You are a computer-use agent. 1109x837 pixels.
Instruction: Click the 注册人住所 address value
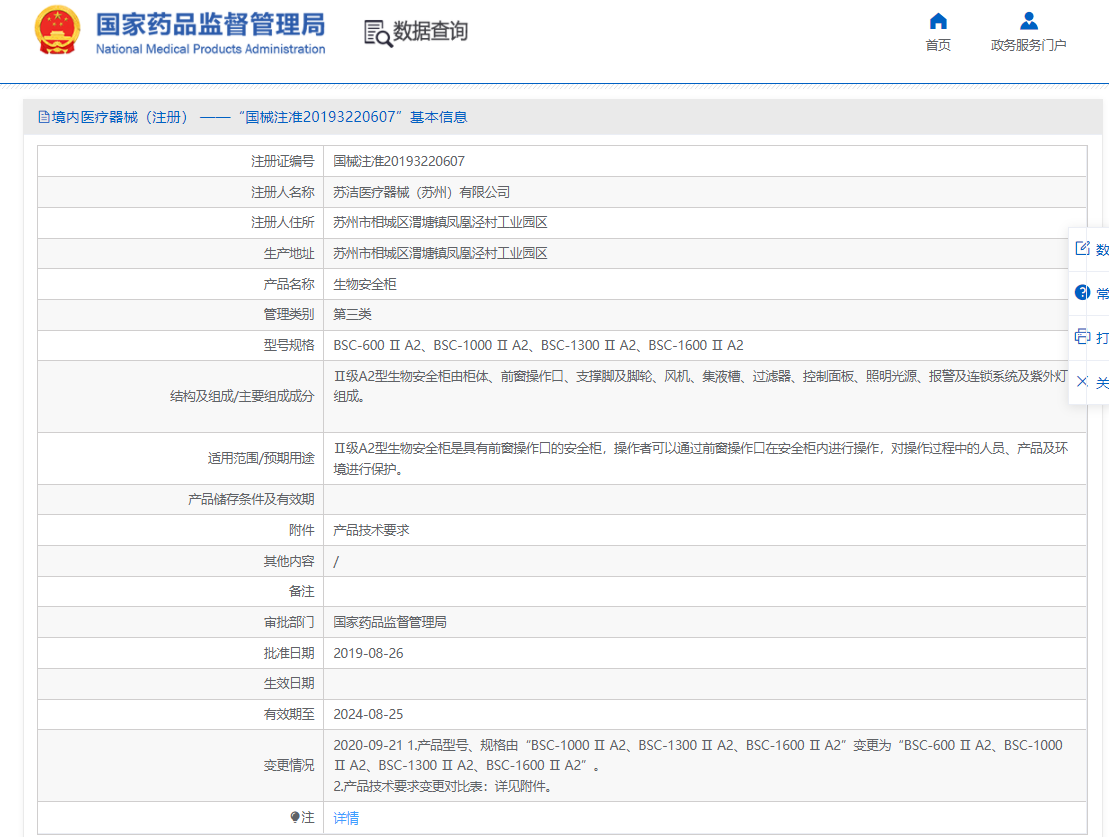(x=440, y=222)
